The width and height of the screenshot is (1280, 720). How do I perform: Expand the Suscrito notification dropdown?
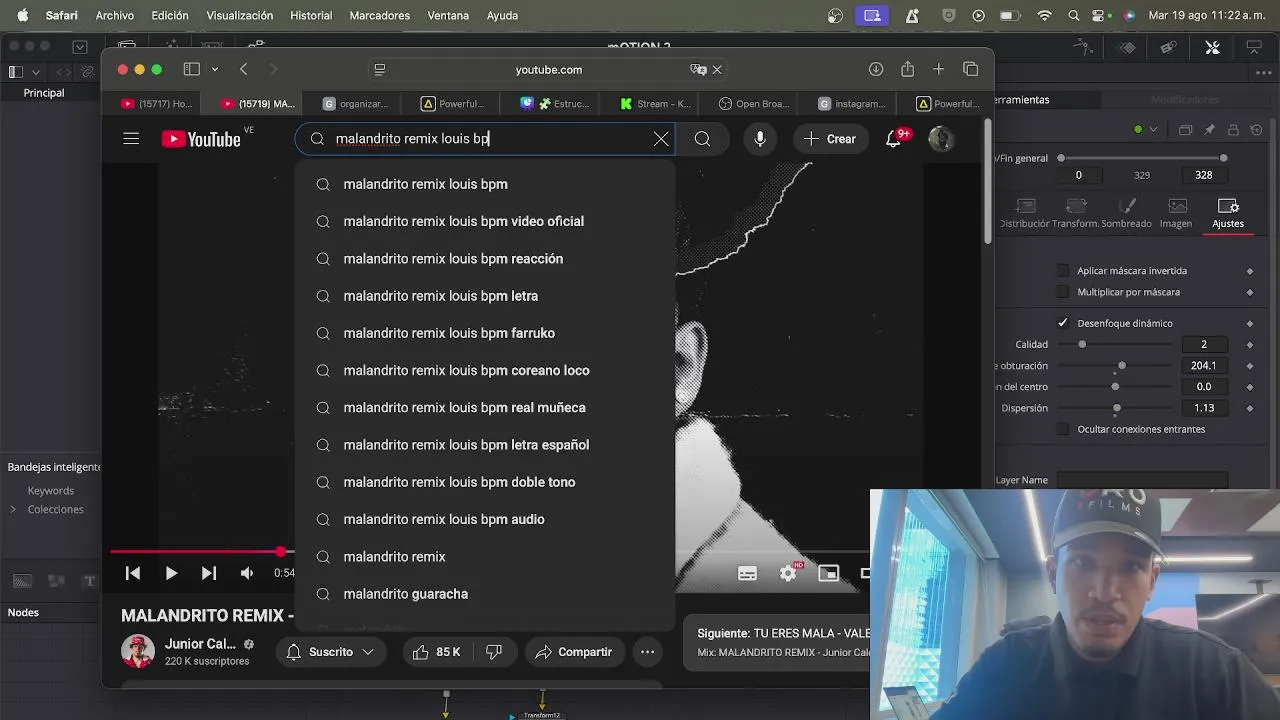368,652
